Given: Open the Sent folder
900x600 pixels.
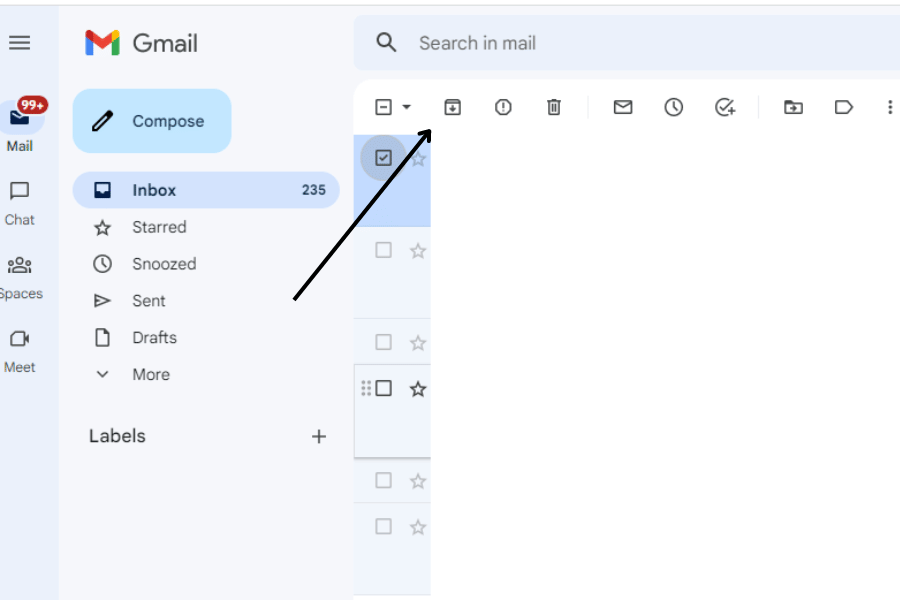Looking at the screenshot, I should [x=149, y=300].
